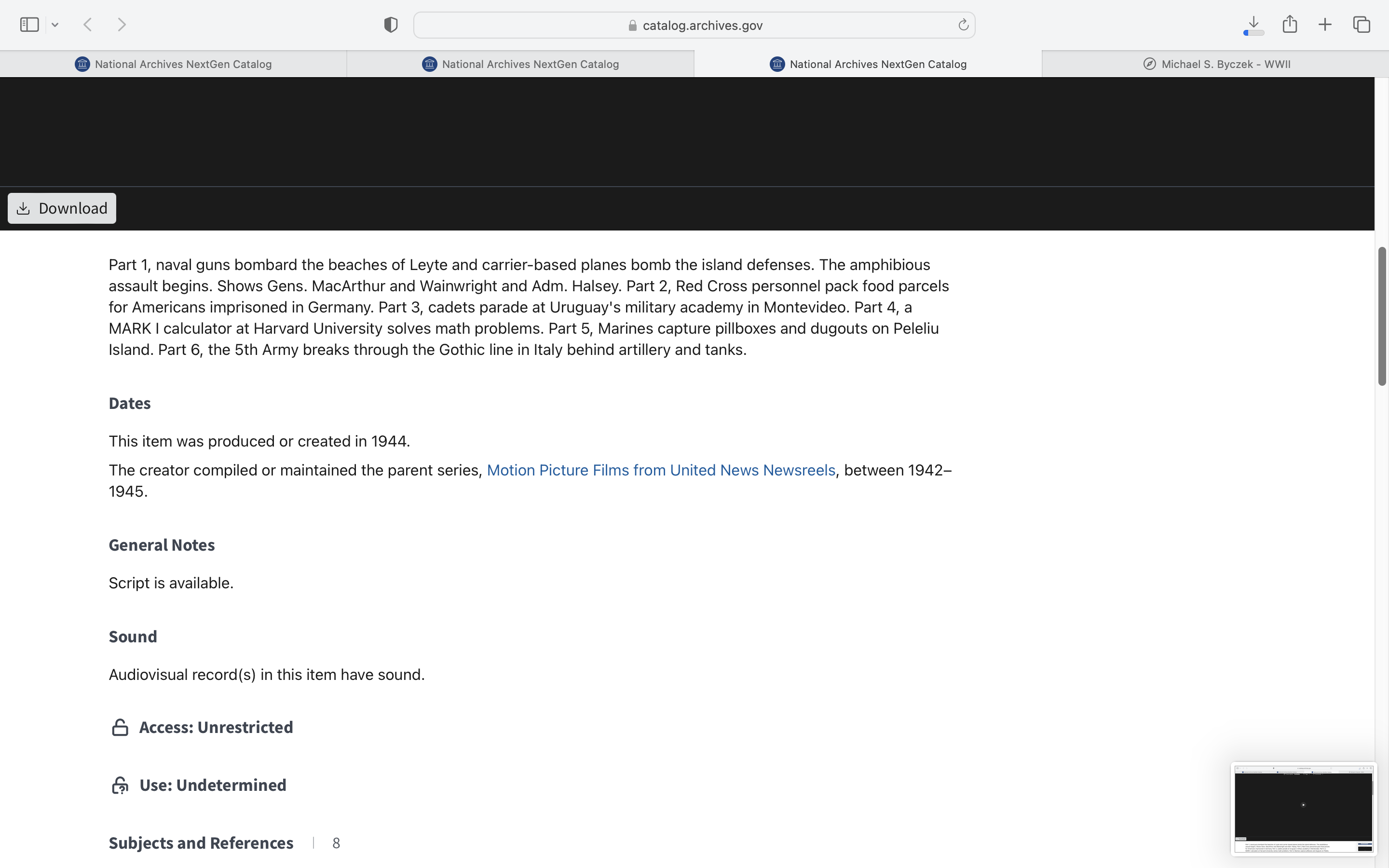Open Motion Picture Films from United News Newsreels
This screenshot has height=868, width=1389.
point(661,470)
